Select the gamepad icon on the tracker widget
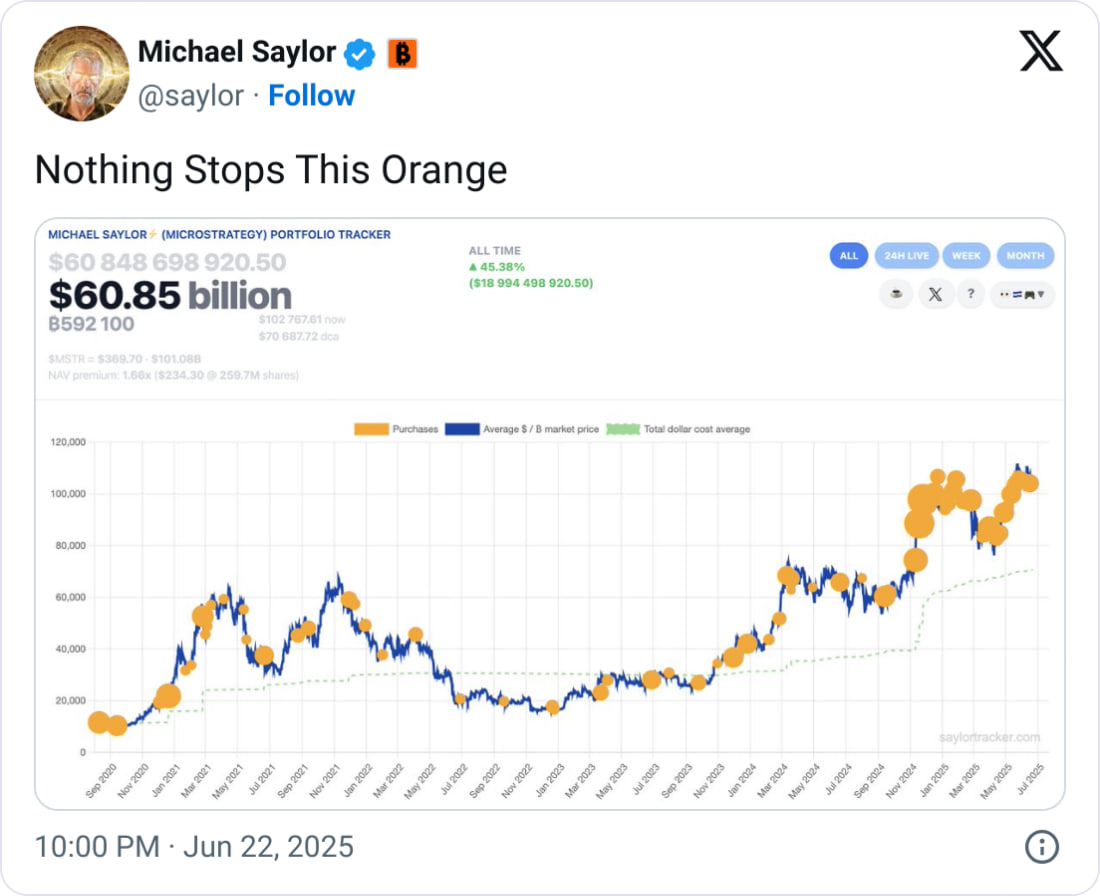Viewport: 1100px width, 896px height. pos(1029,294)
